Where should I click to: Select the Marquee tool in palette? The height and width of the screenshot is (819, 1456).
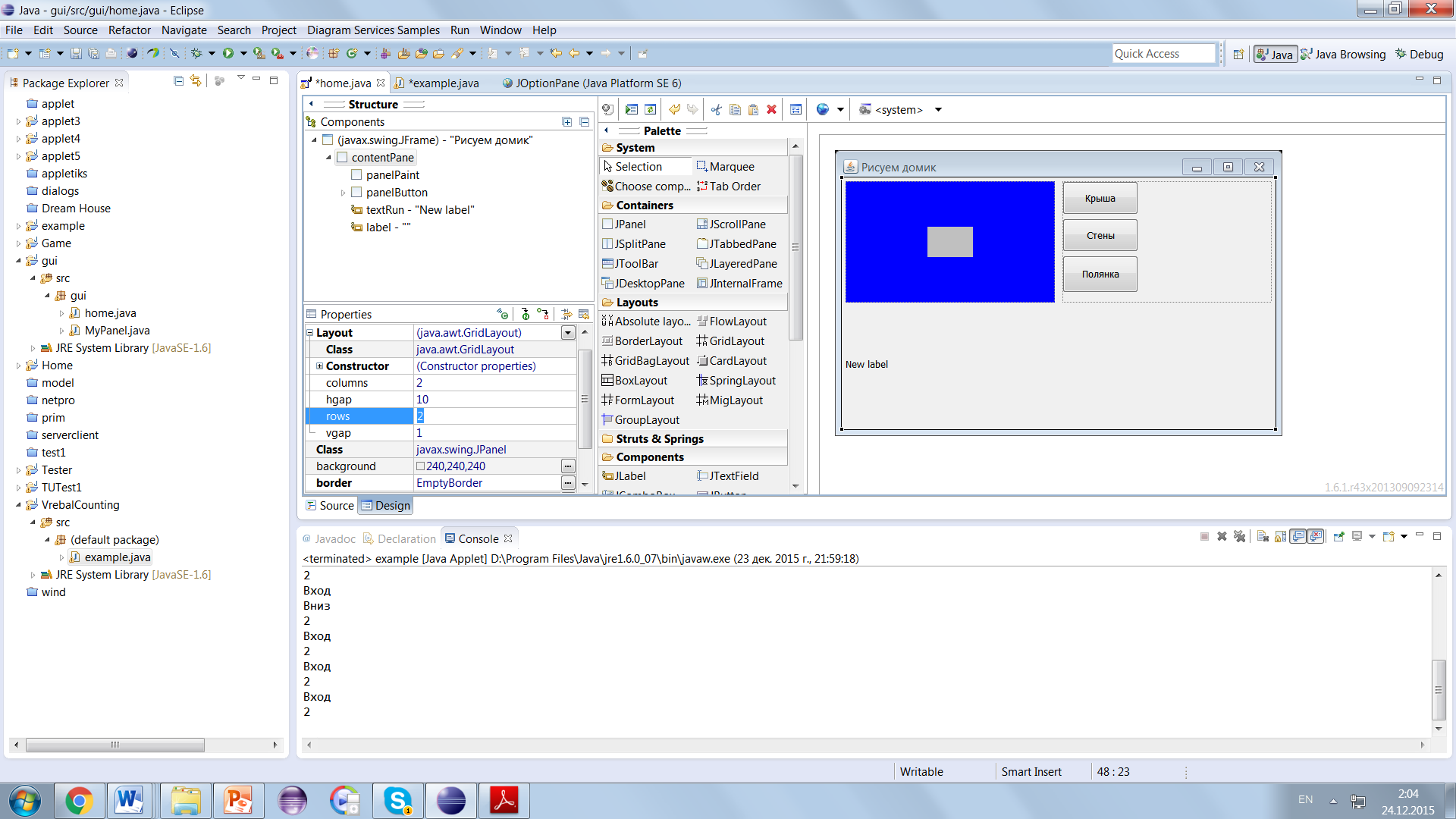point(726,167)
